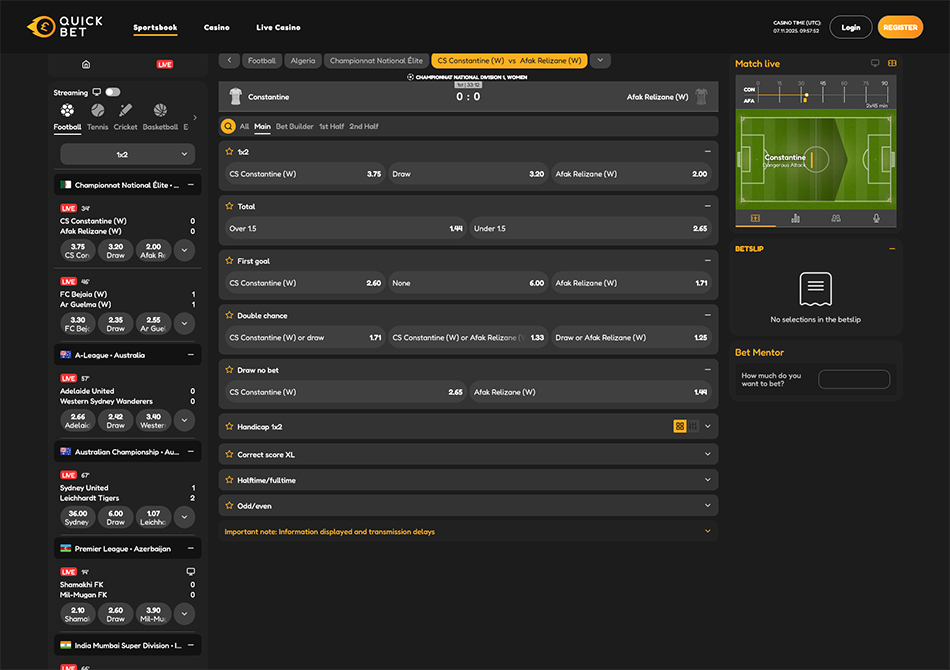Open the 1x2 market dropdown in sidebar
The width and height of the screenshot is (950, 670).
click(x=128, y=154)
